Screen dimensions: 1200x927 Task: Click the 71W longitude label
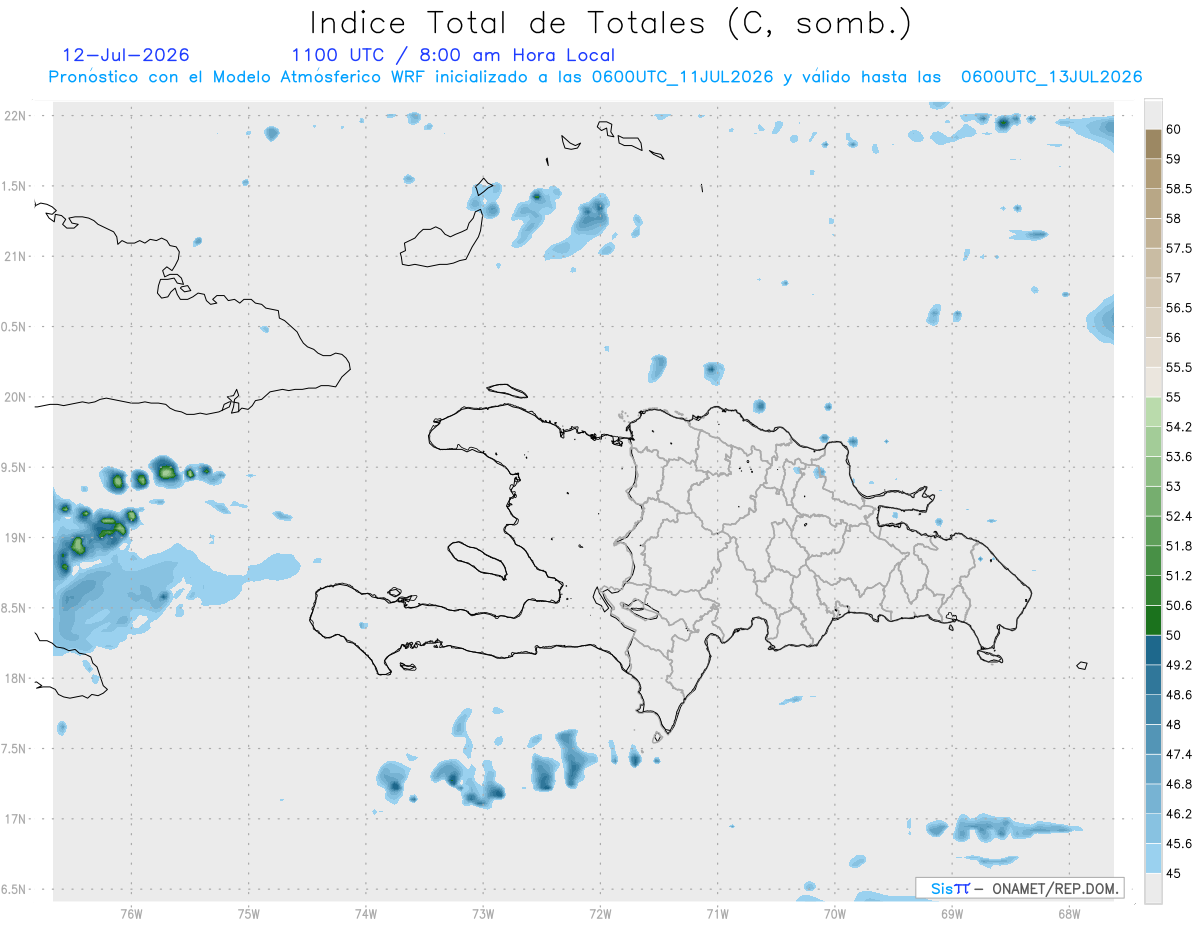tap(717, 913)
